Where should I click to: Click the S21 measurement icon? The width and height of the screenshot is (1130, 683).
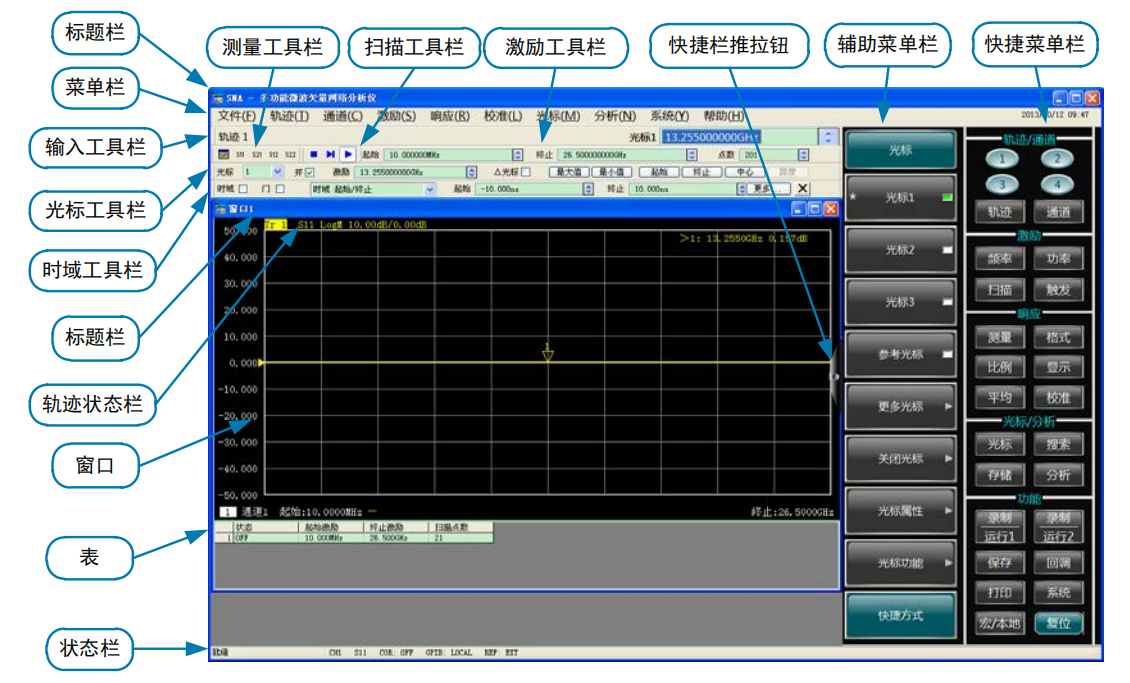pos(257,155)
